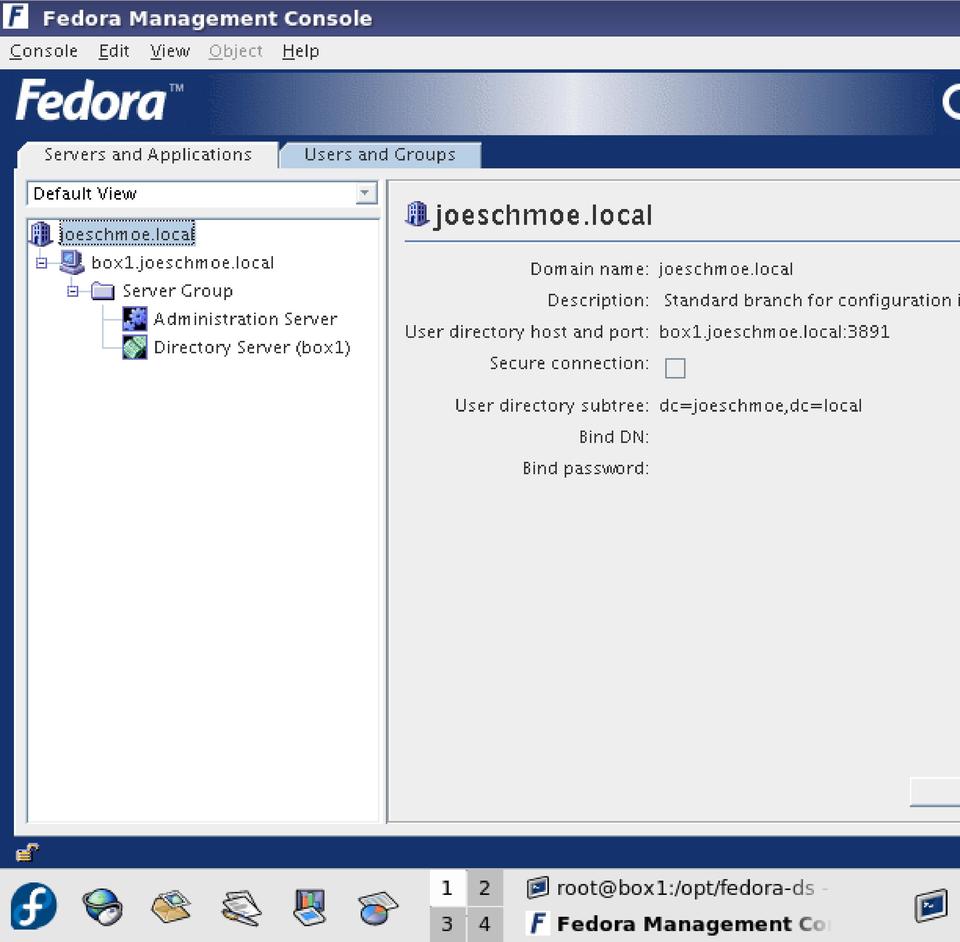Click the box1.joeschmoe.local:3891 host and port value
The height and width of the screenshot is (942, 960).
(x=774, y=332)
